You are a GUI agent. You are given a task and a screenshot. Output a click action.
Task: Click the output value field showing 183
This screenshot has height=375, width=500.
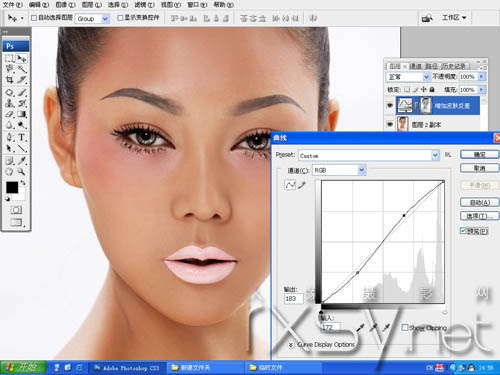(293, 299)
